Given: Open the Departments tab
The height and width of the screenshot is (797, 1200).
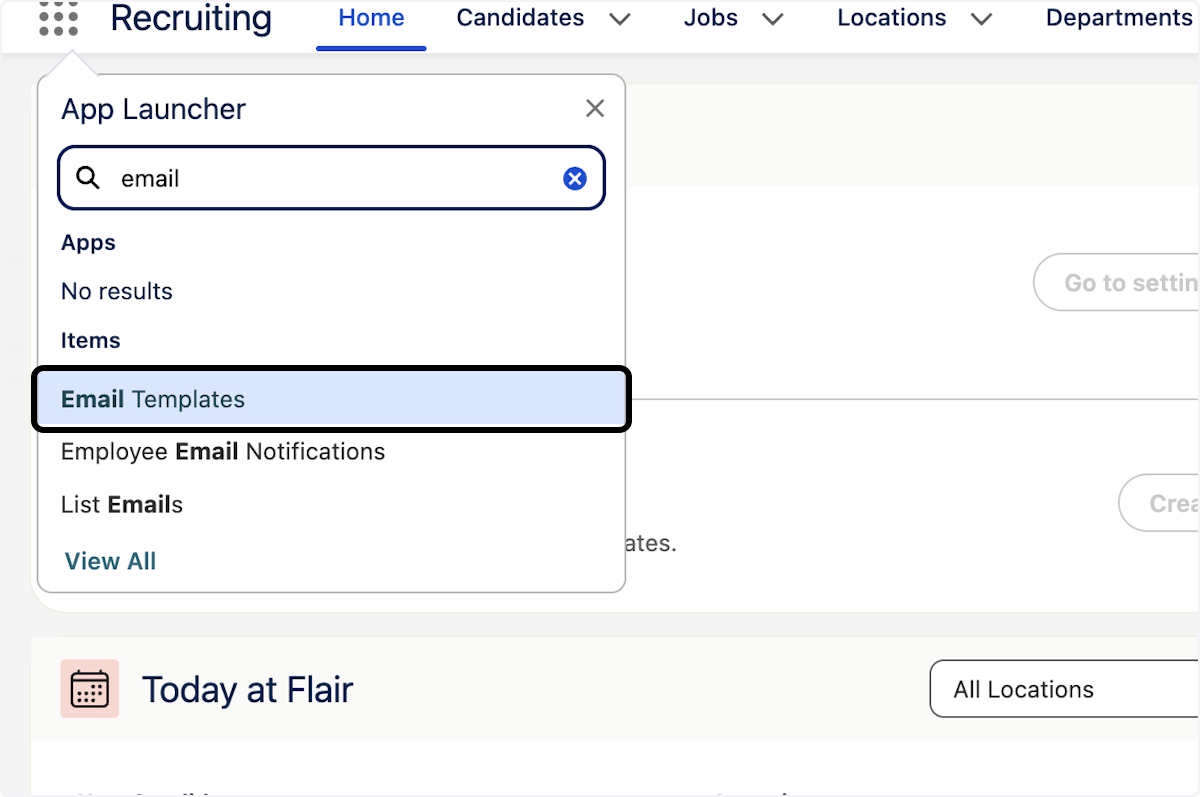Looking at the screenshot, I should click(x=1118, y=19).
